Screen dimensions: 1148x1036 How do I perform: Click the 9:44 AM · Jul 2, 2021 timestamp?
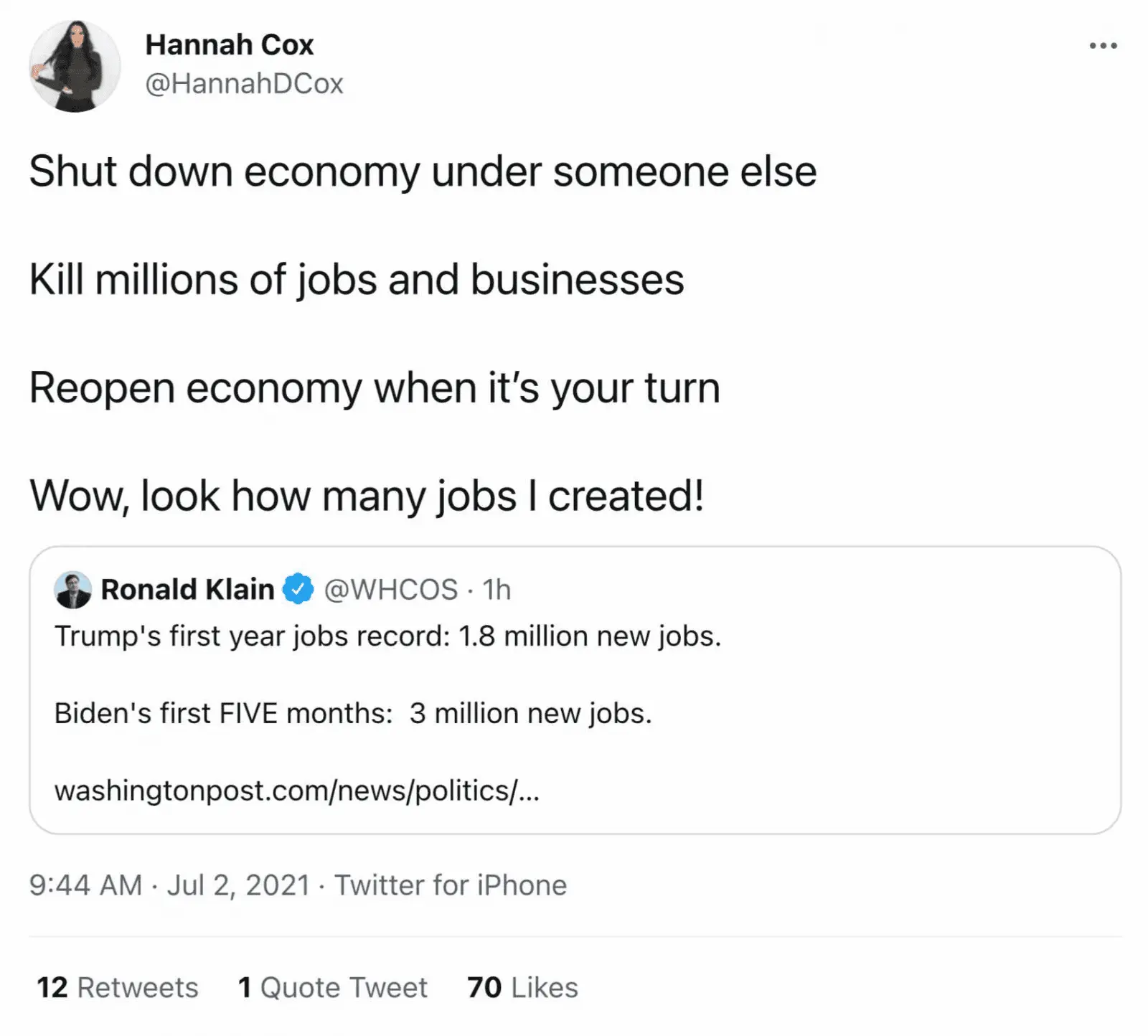169,885
